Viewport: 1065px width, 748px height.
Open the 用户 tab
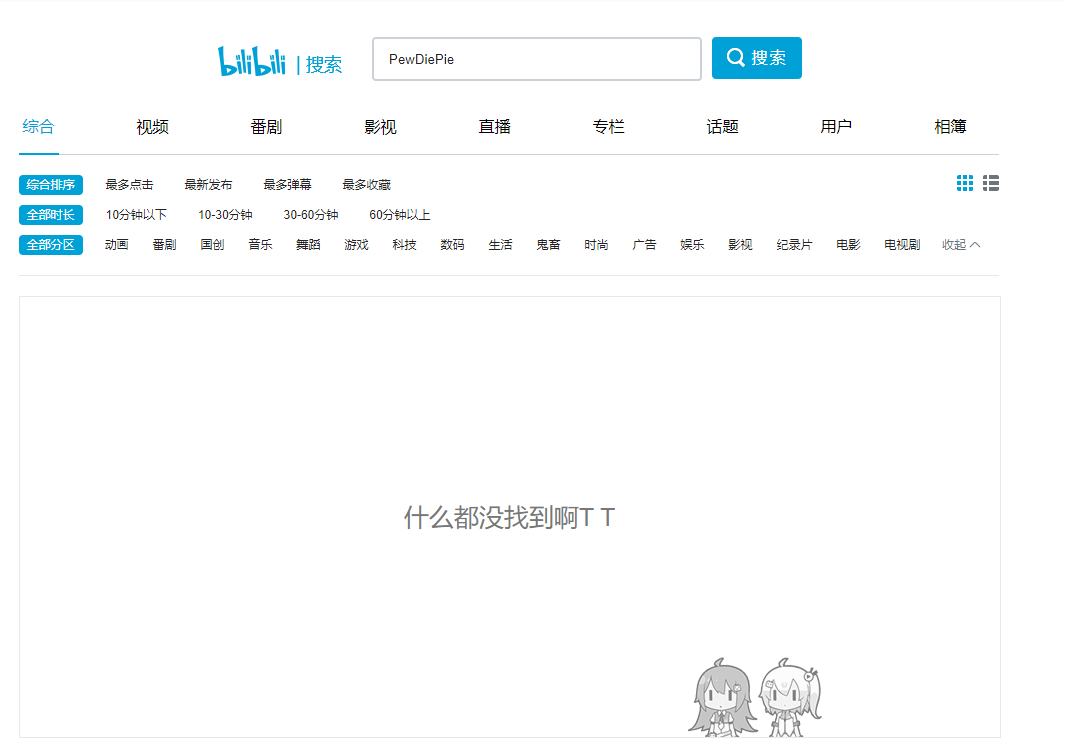(x=836, y=126)
